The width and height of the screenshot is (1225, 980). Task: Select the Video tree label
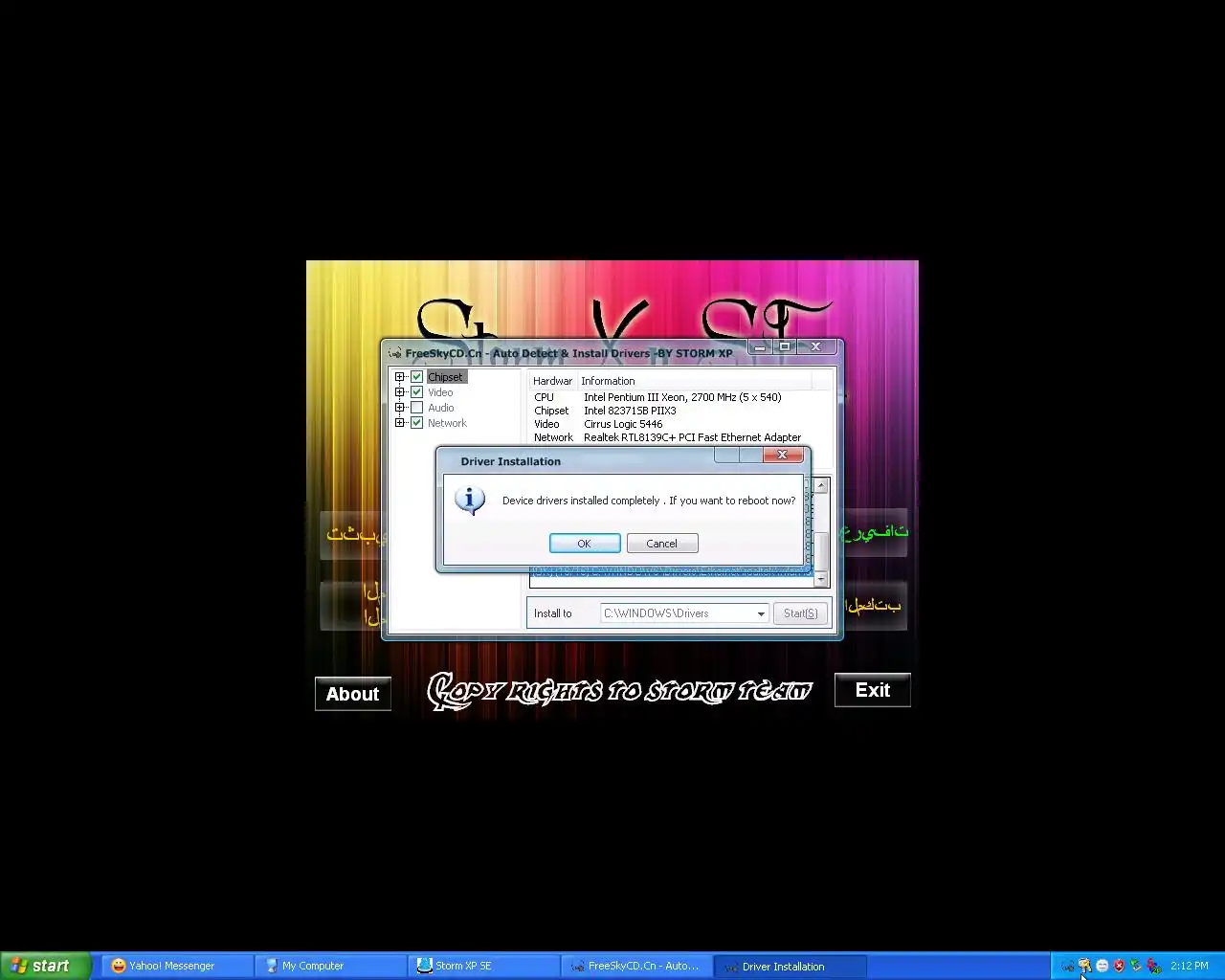(440, 392)
